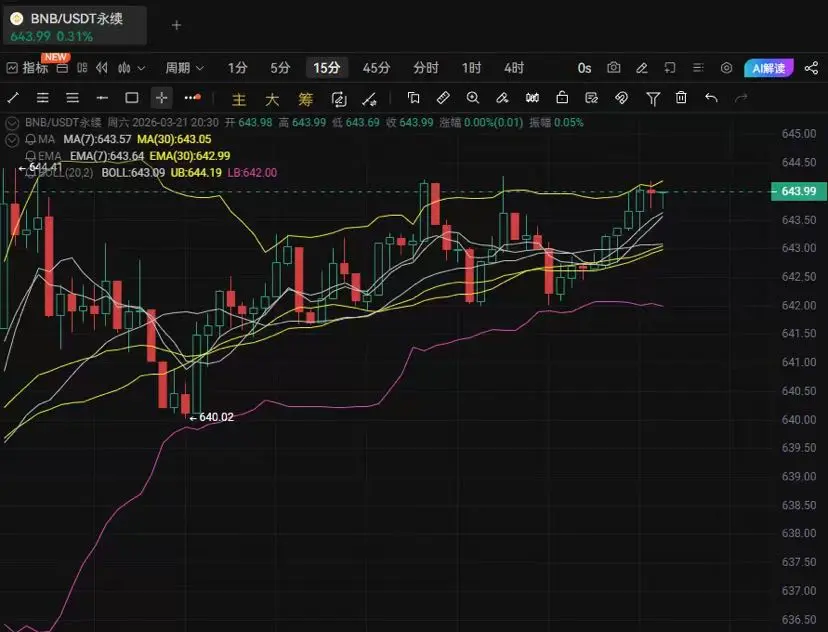Redo the last undone action

pyautogui.click(x=741, y=98)
